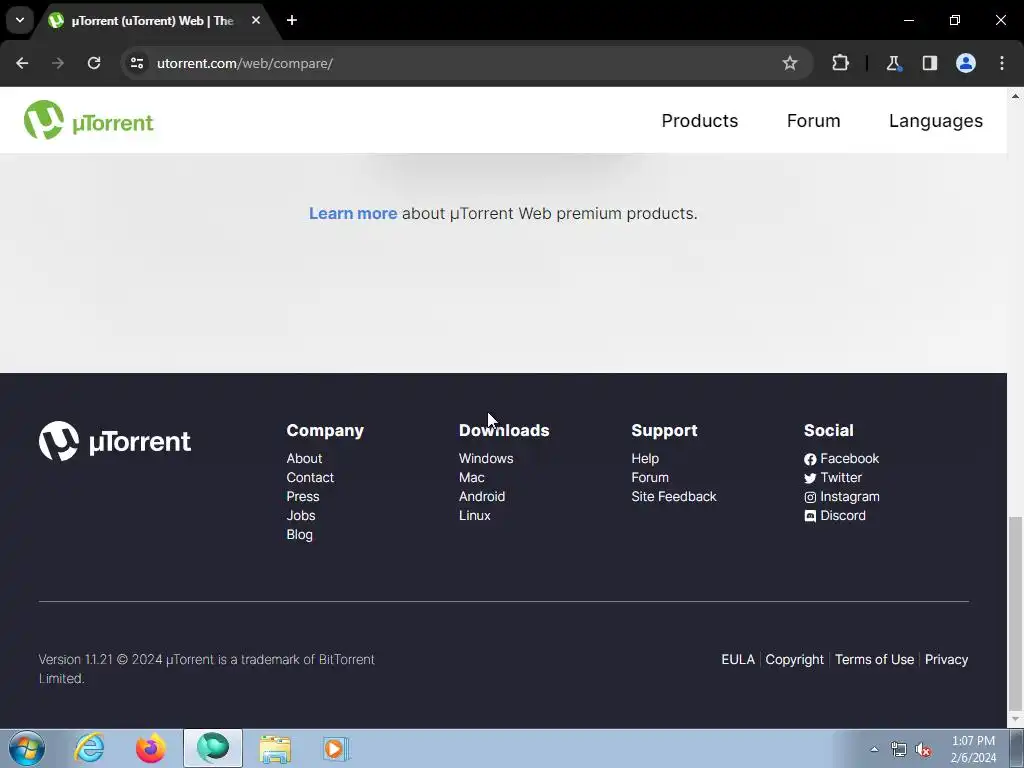1024x768 pixels.
Task: Open the browser extensions puzzle icon
Action: tap(840, 63)
